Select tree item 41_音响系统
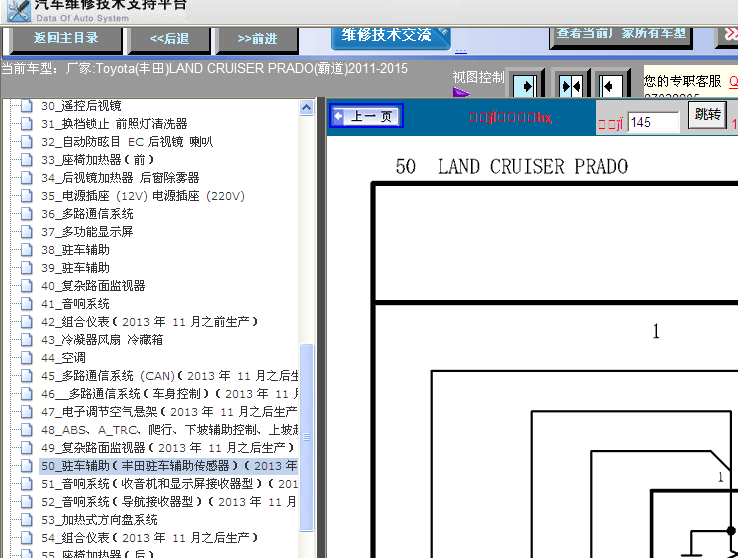The image size is (738, 558). [75, 303]
